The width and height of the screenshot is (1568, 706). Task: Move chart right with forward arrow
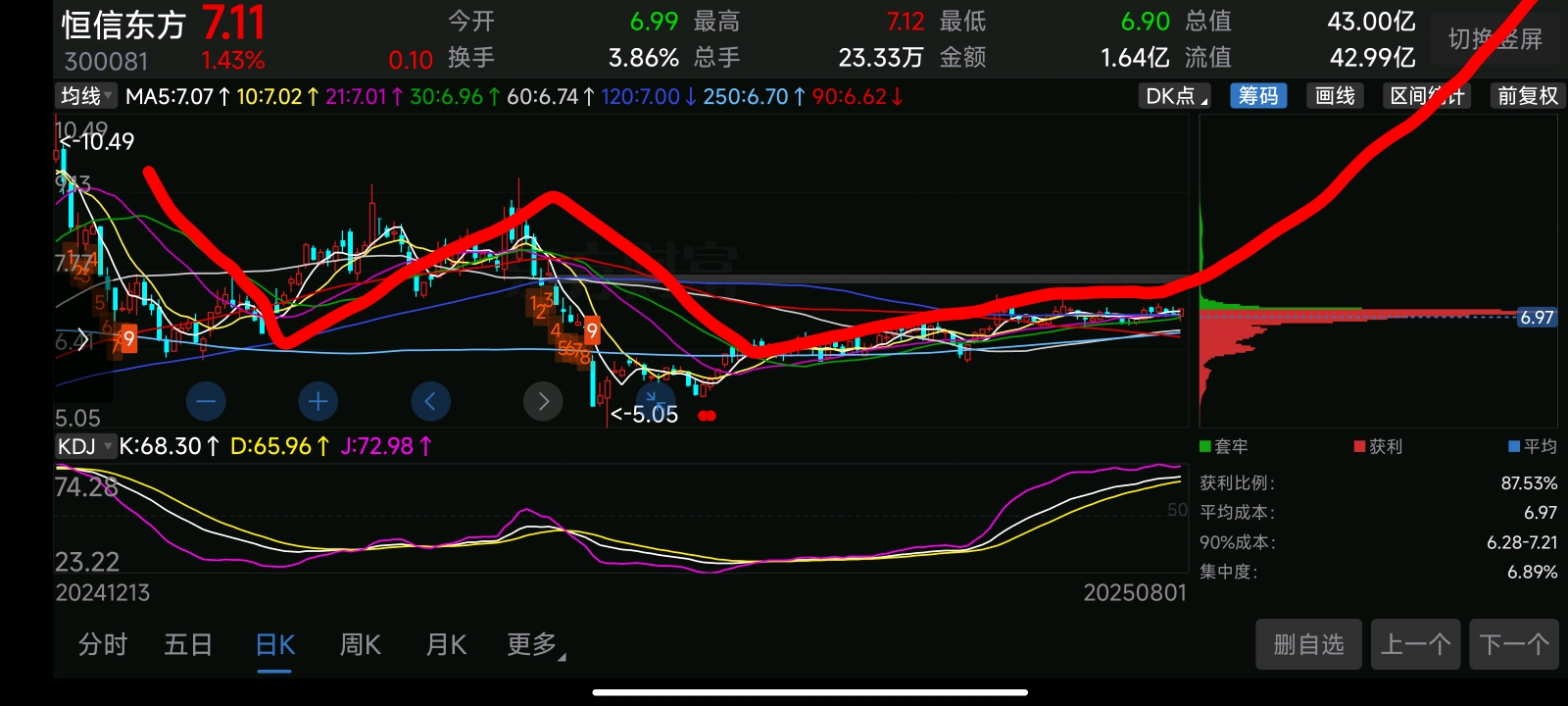[x=543, y=401]
